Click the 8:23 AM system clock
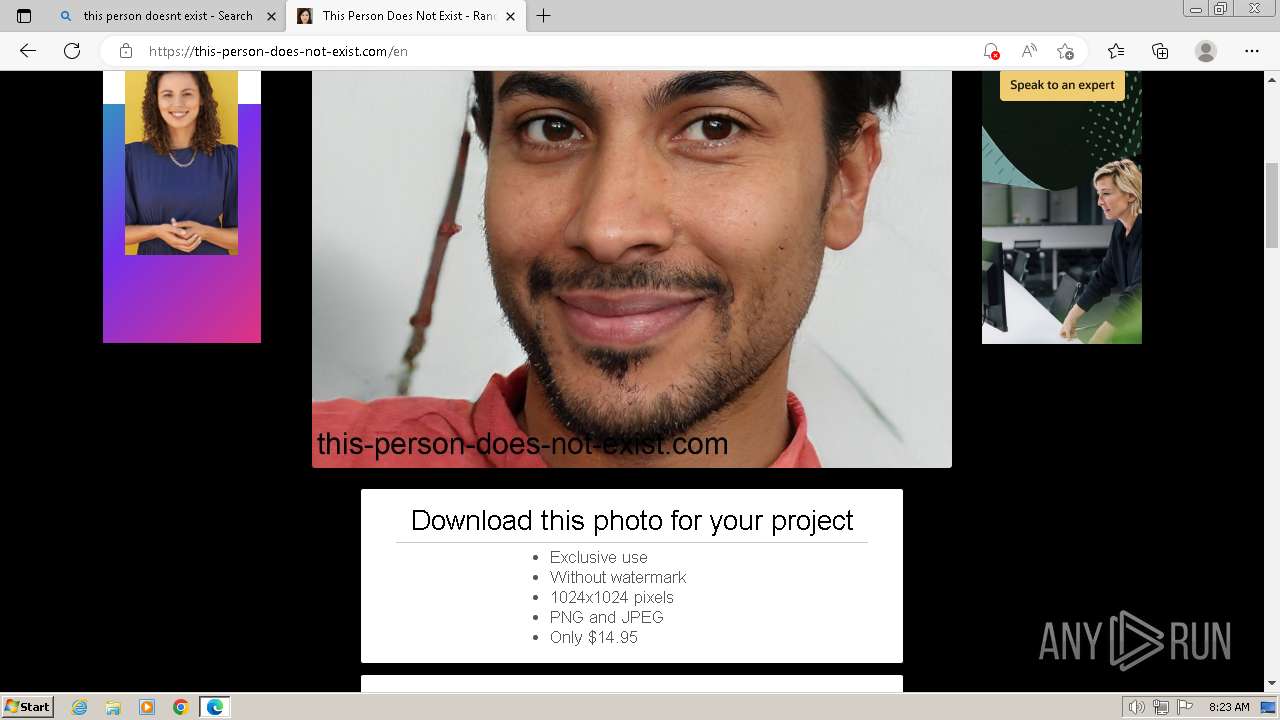 pyautogui.click(x=1229, y=707)
